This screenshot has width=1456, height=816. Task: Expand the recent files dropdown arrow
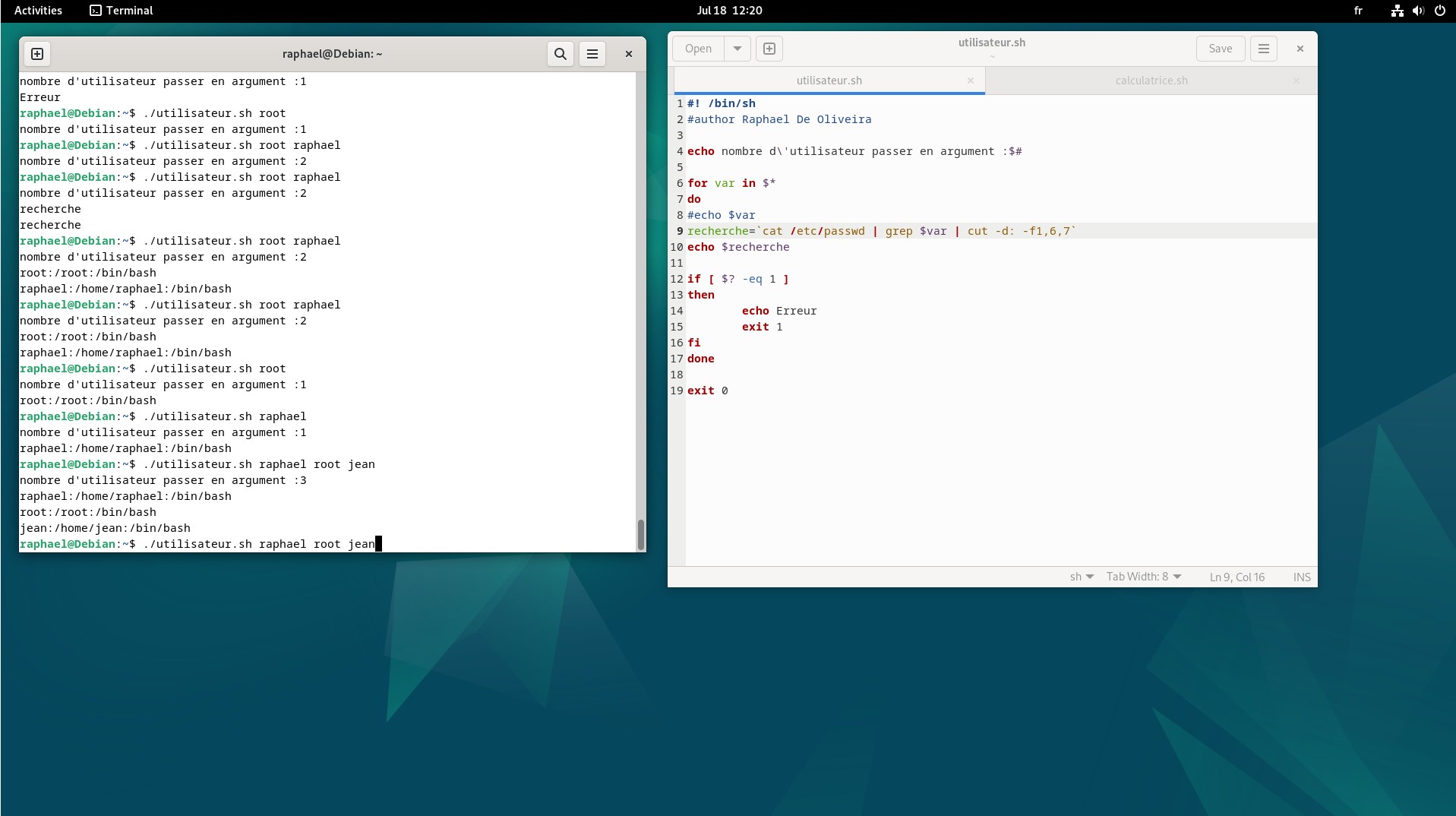pyautogui.click(x=737, y=49)
